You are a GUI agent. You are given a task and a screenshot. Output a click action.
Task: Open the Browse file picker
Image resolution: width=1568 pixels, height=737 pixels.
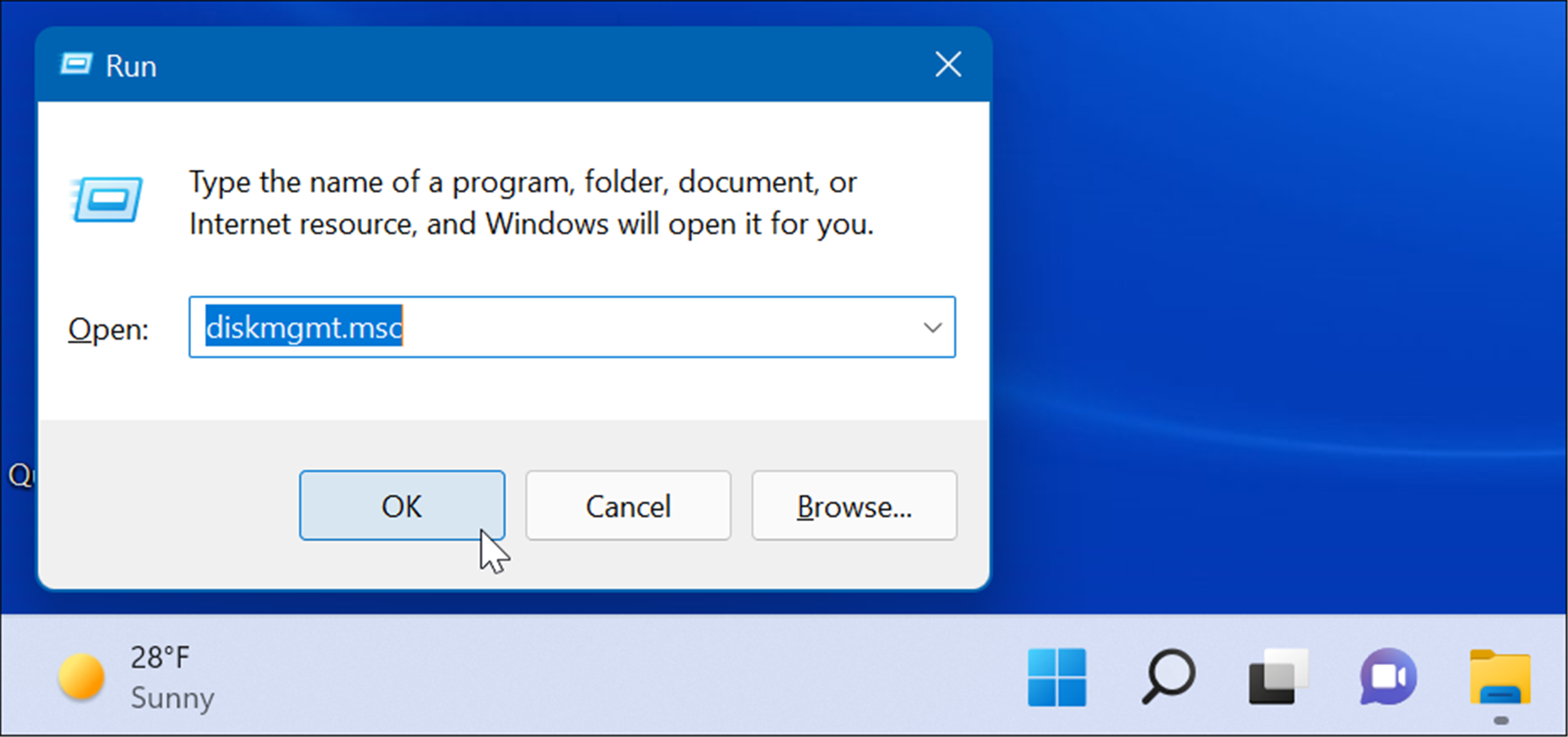[854, 505]
